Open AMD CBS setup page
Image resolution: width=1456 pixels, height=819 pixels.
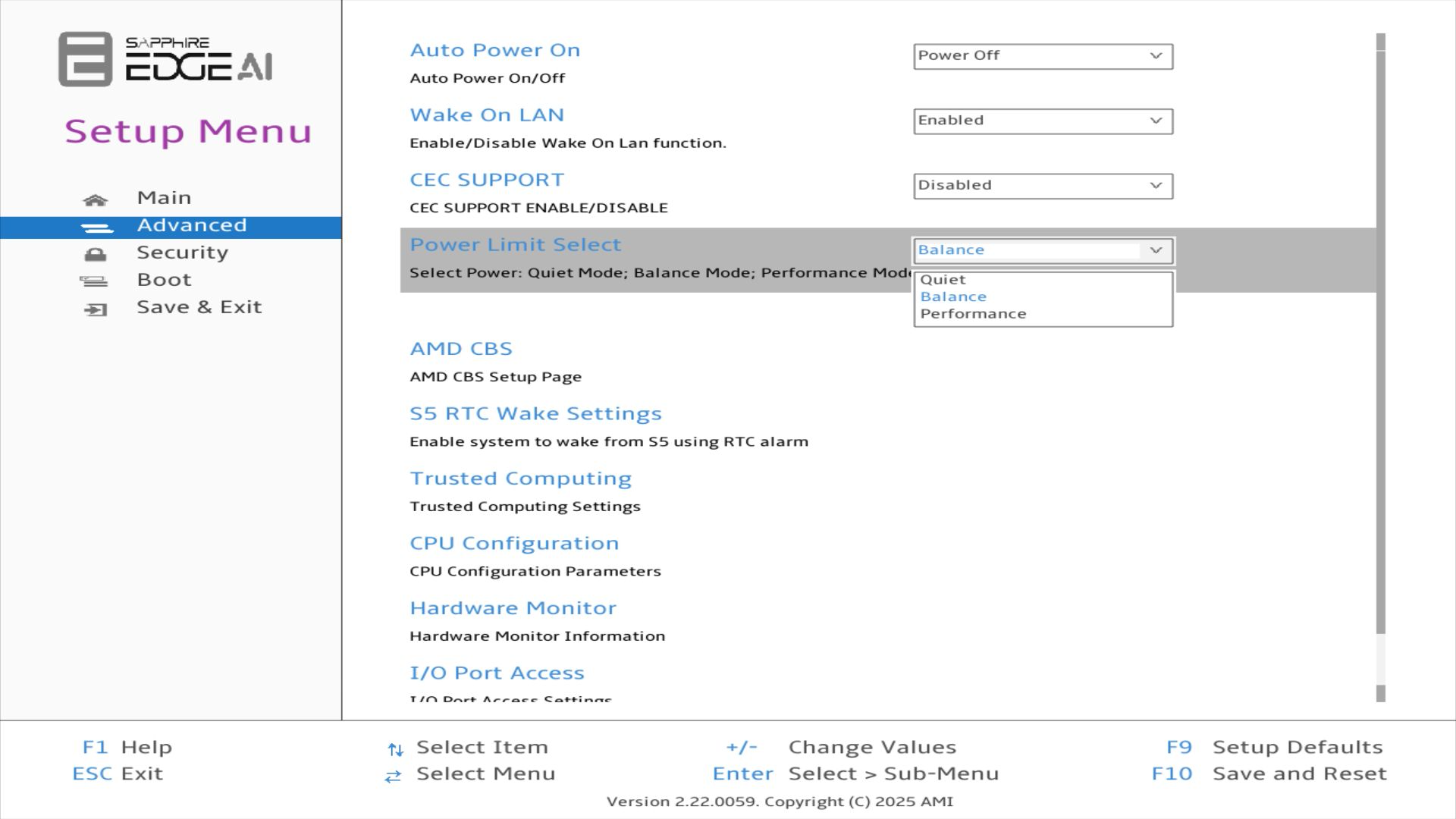[x=461, y=349]
